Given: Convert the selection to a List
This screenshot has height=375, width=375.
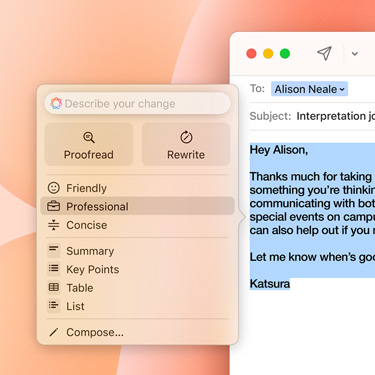Looking at the screenshot, I should 137,306.
